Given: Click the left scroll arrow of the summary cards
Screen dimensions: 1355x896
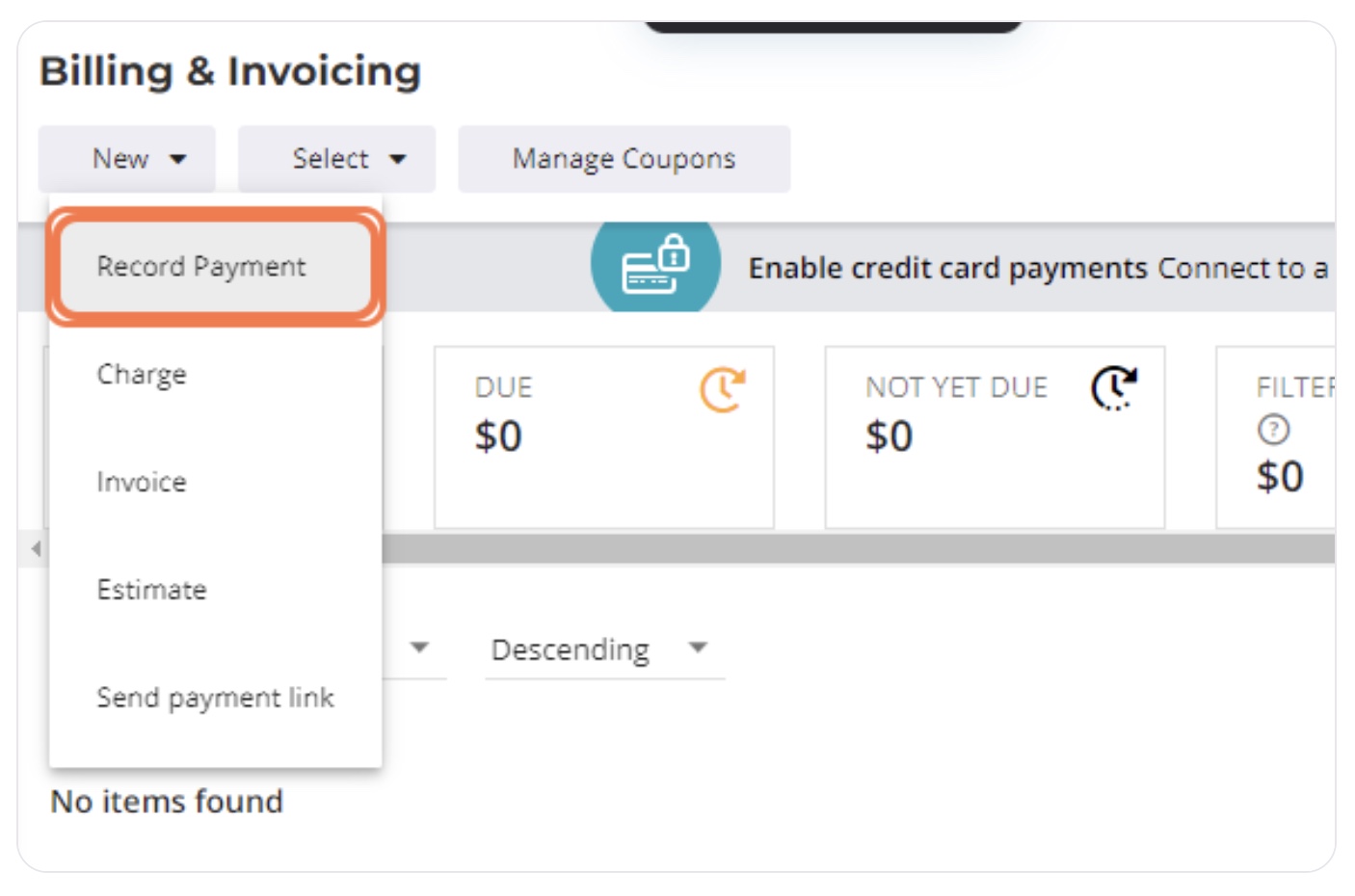Looking at the screenshot, I should pyautogui.click(x=36, y=549).
